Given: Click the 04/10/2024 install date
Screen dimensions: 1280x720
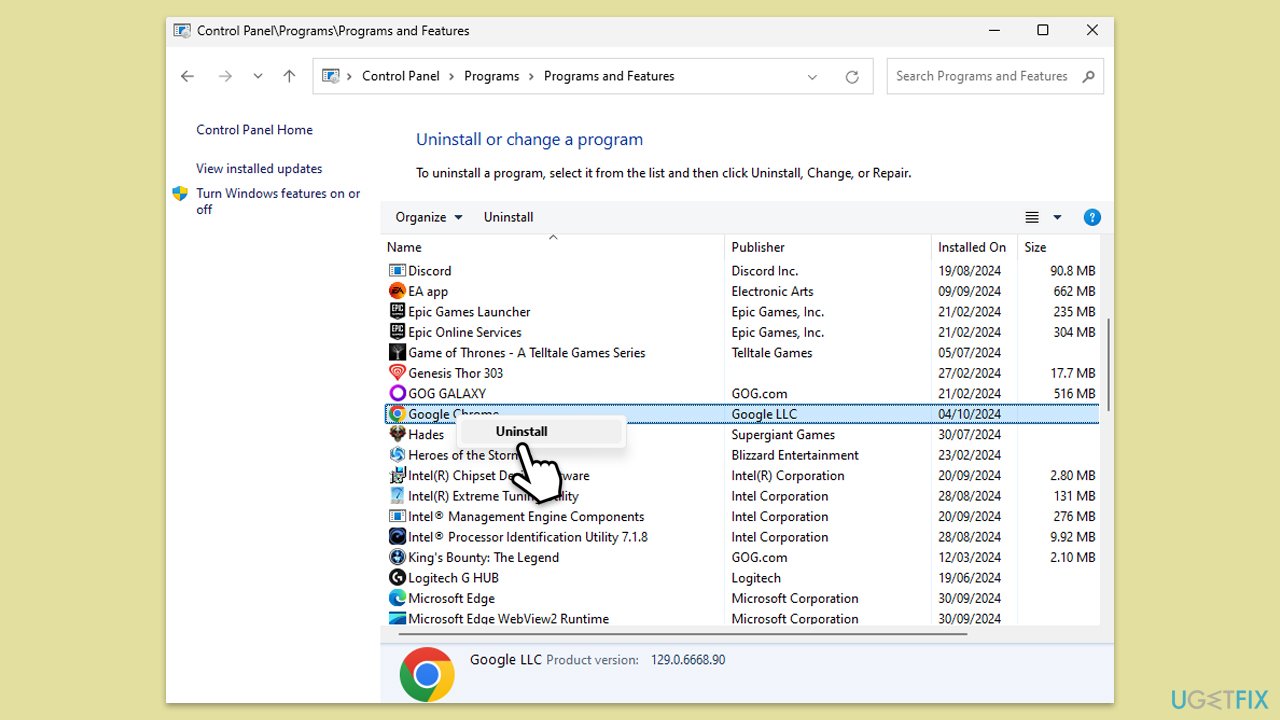Looking at the screenshot, I should (969, 414).
